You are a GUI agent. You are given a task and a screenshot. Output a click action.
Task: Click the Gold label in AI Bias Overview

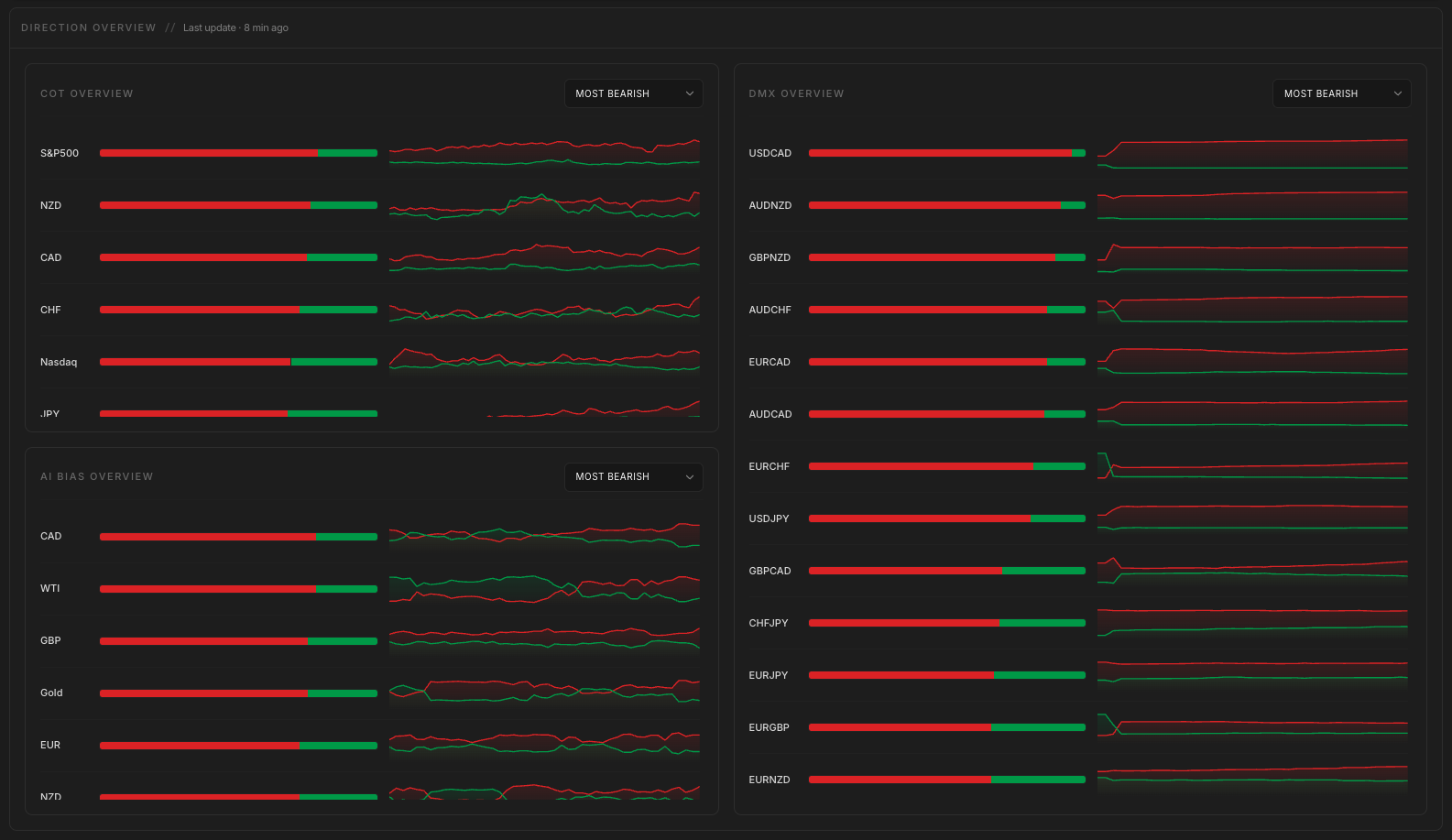pyautogui.click(x=51, y=693)
